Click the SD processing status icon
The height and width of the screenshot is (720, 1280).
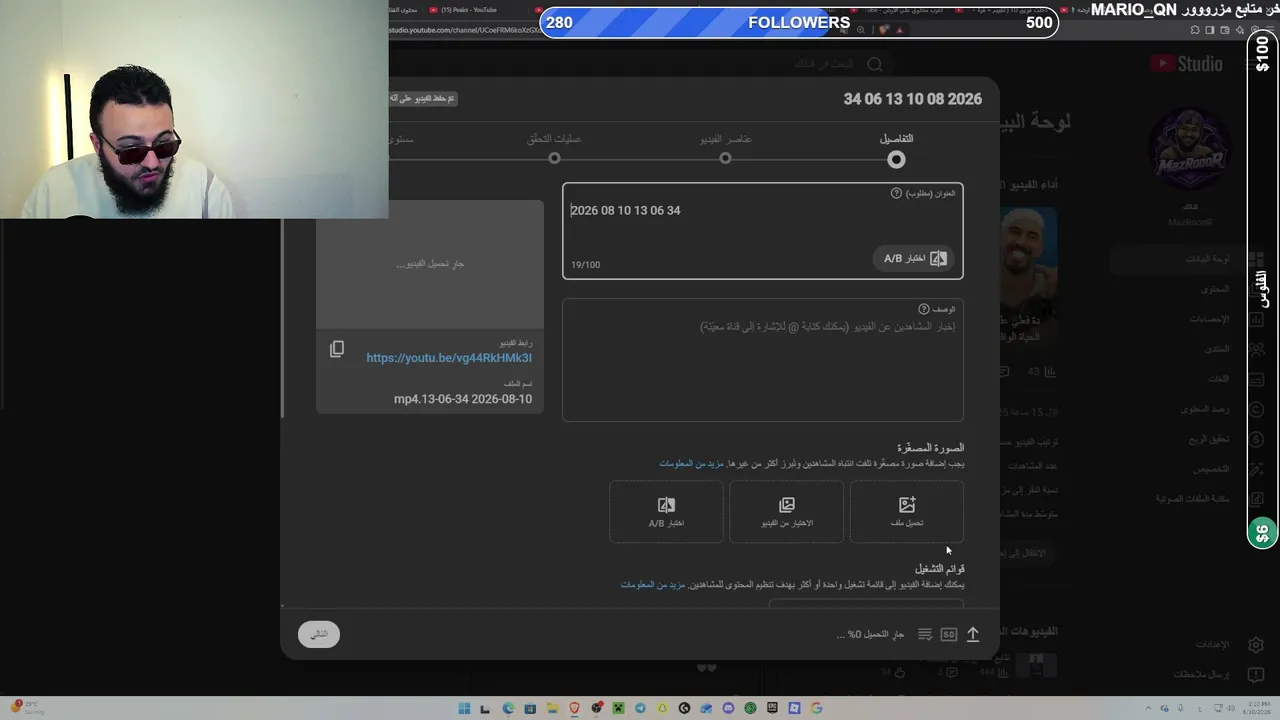click(x=949, y=634)
